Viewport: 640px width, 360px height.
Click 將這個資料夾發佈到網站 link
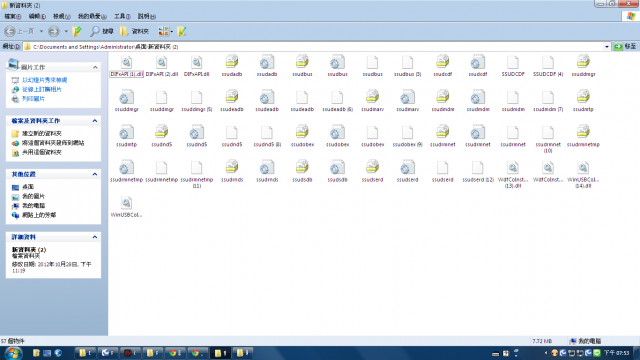click(53, 143)
